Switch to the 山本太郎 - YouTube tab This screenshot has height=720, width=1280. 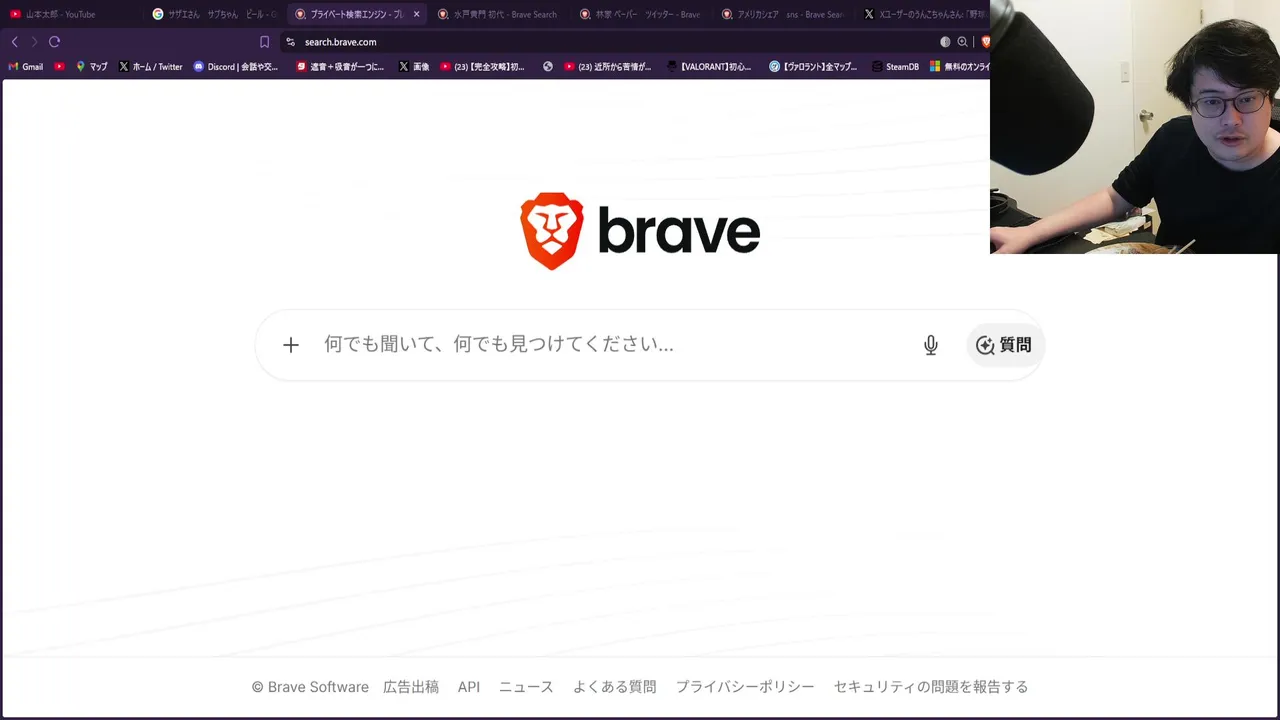coord(70,14)
